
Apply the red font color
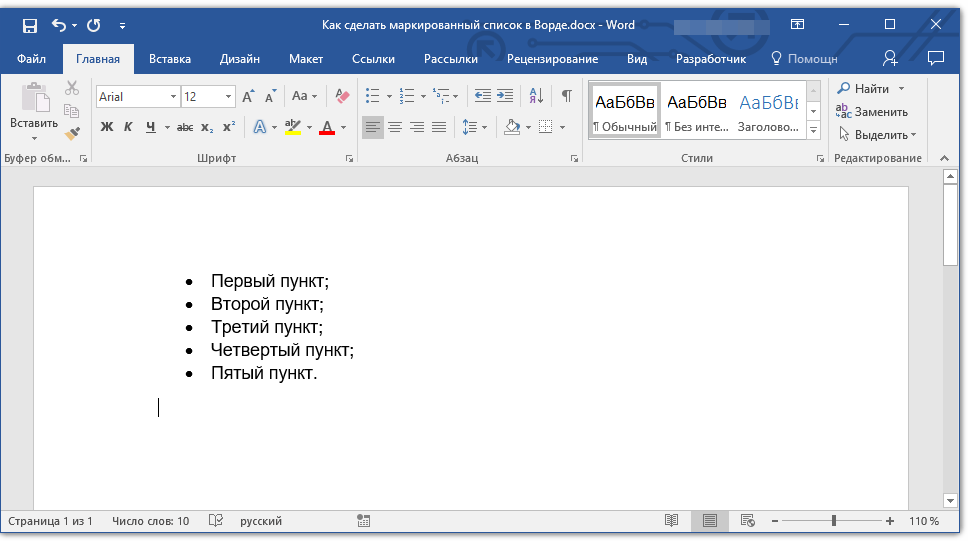click(326, 127)
